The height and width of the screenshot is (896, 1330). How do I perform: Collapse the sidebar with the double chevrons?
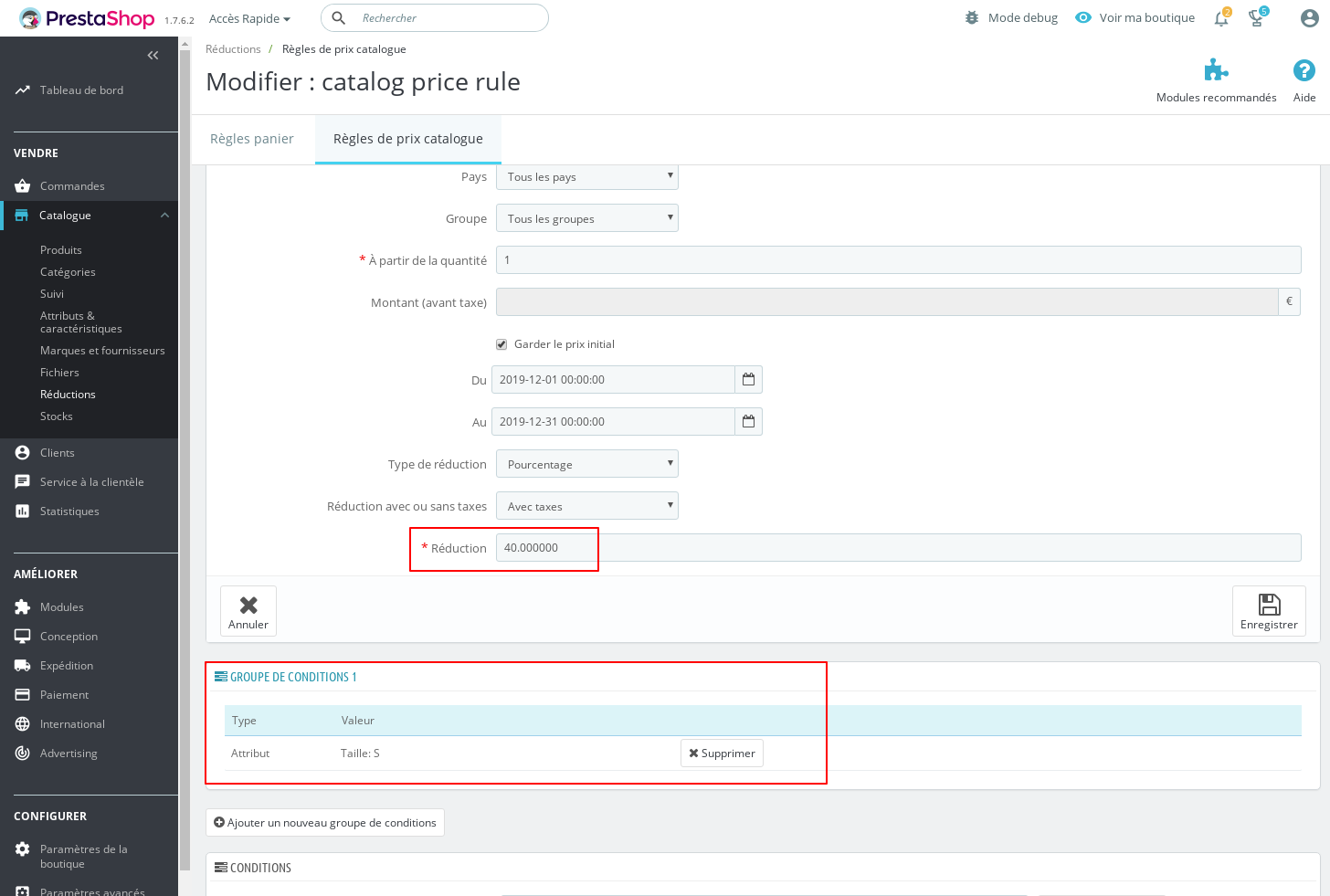click(x=153, y=55)
